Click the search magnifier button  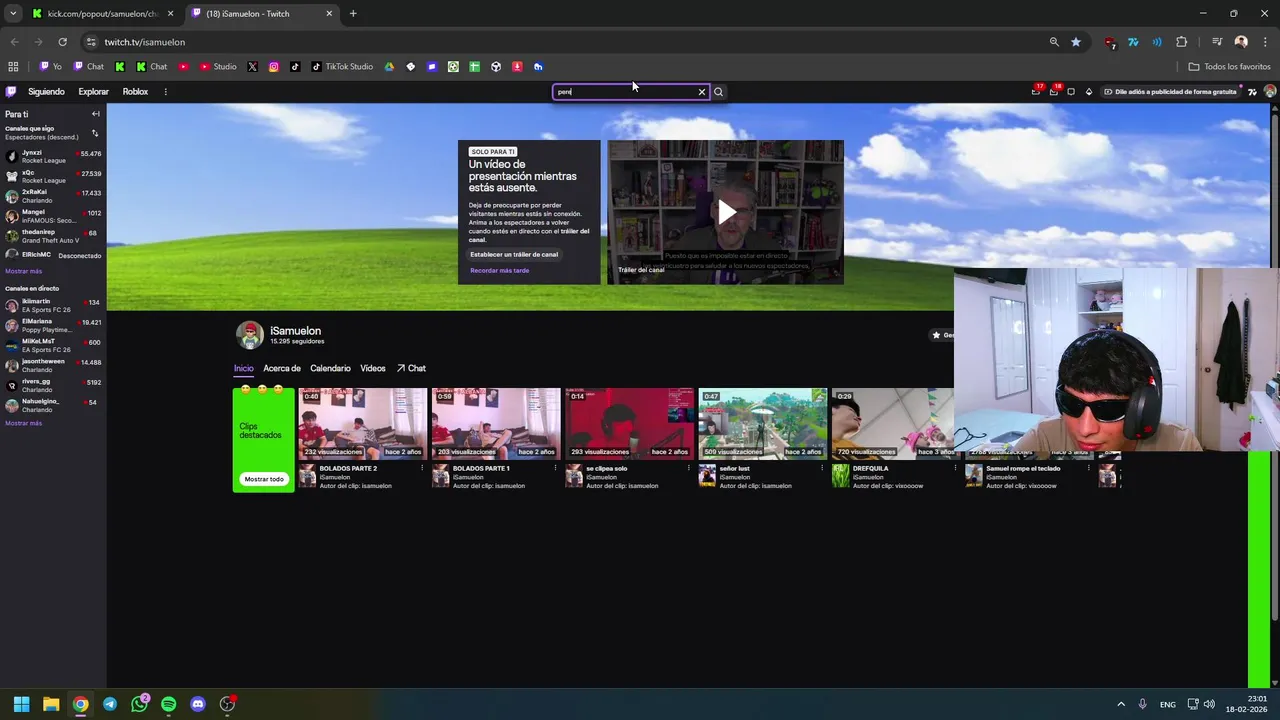pos(718,92)
